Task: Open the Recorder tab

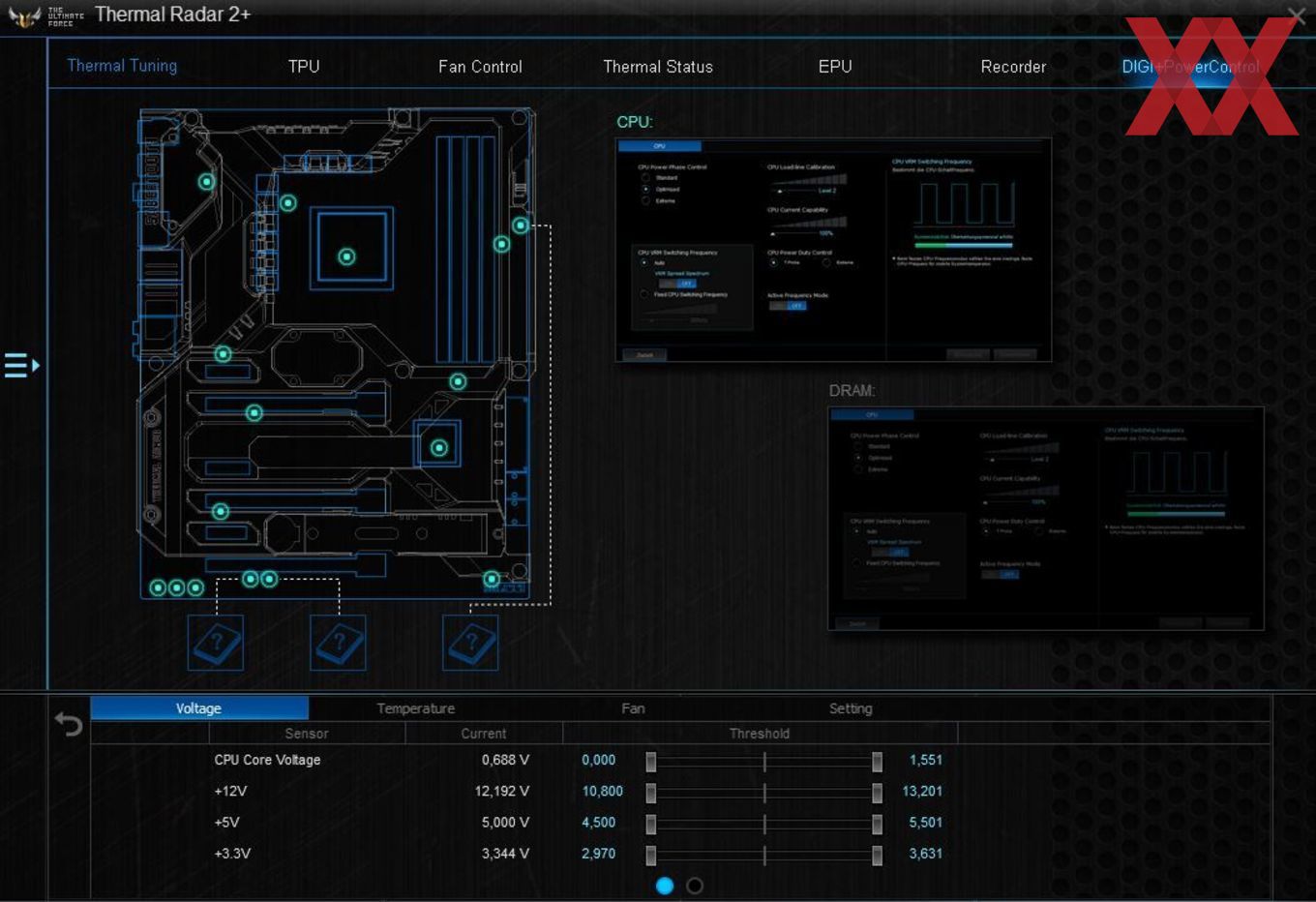Action: (x=1013, y=67)
